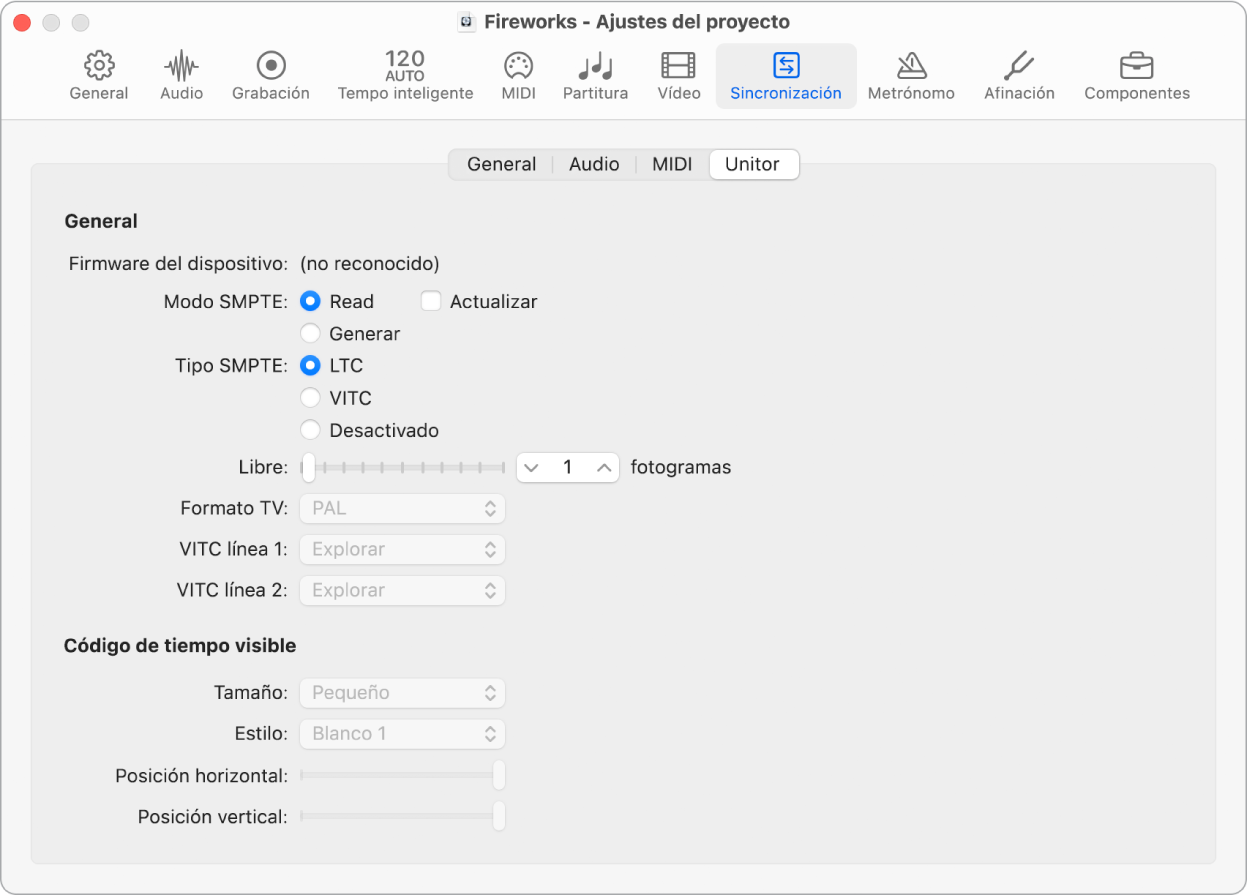
Task: Click the "fotogramas" unit label
Action: pyautogui.click(x=681, y=467)
